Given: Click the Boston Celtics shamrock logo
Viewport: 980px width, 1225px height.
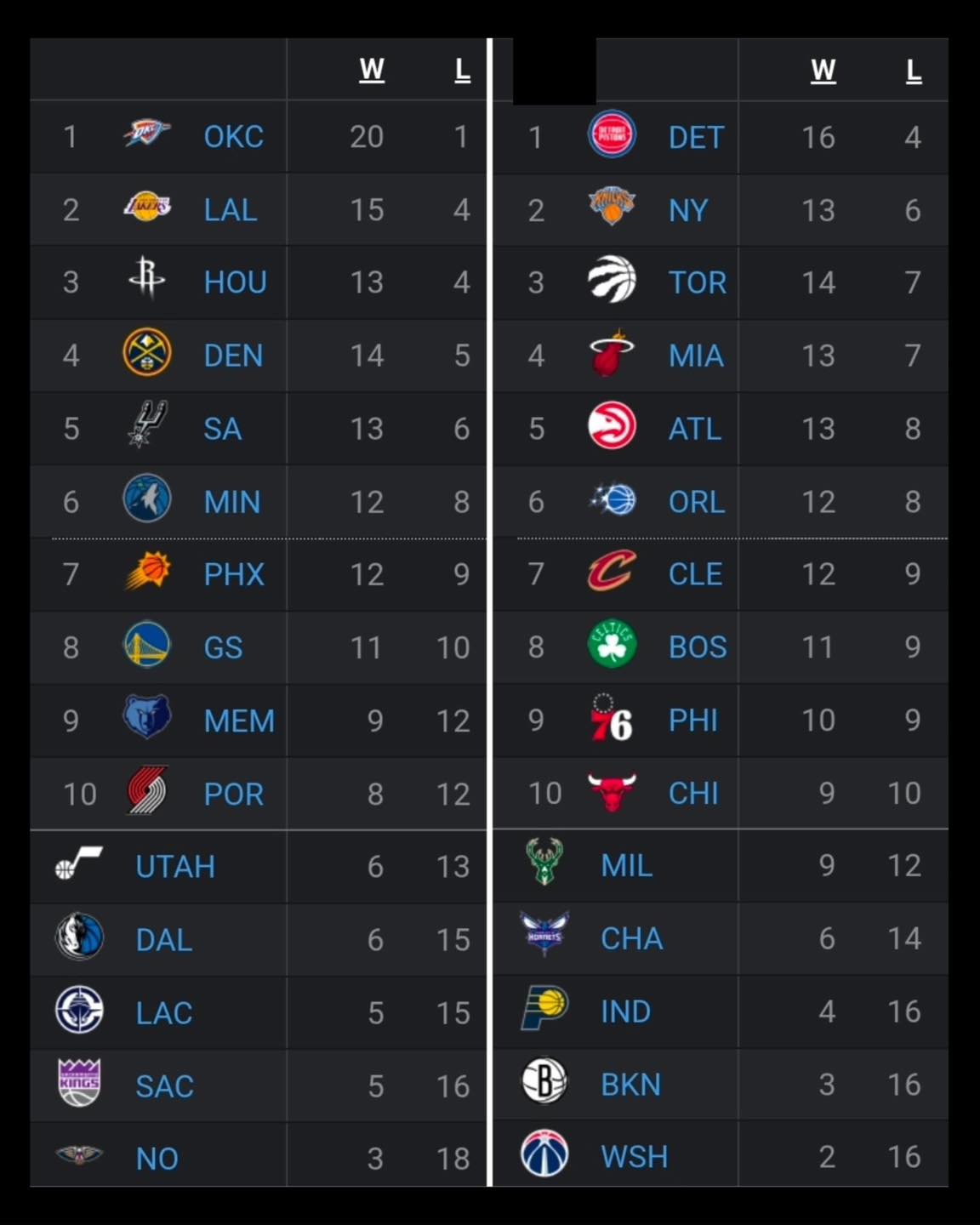Looking at the screenshot, I should tap(612, 644).
